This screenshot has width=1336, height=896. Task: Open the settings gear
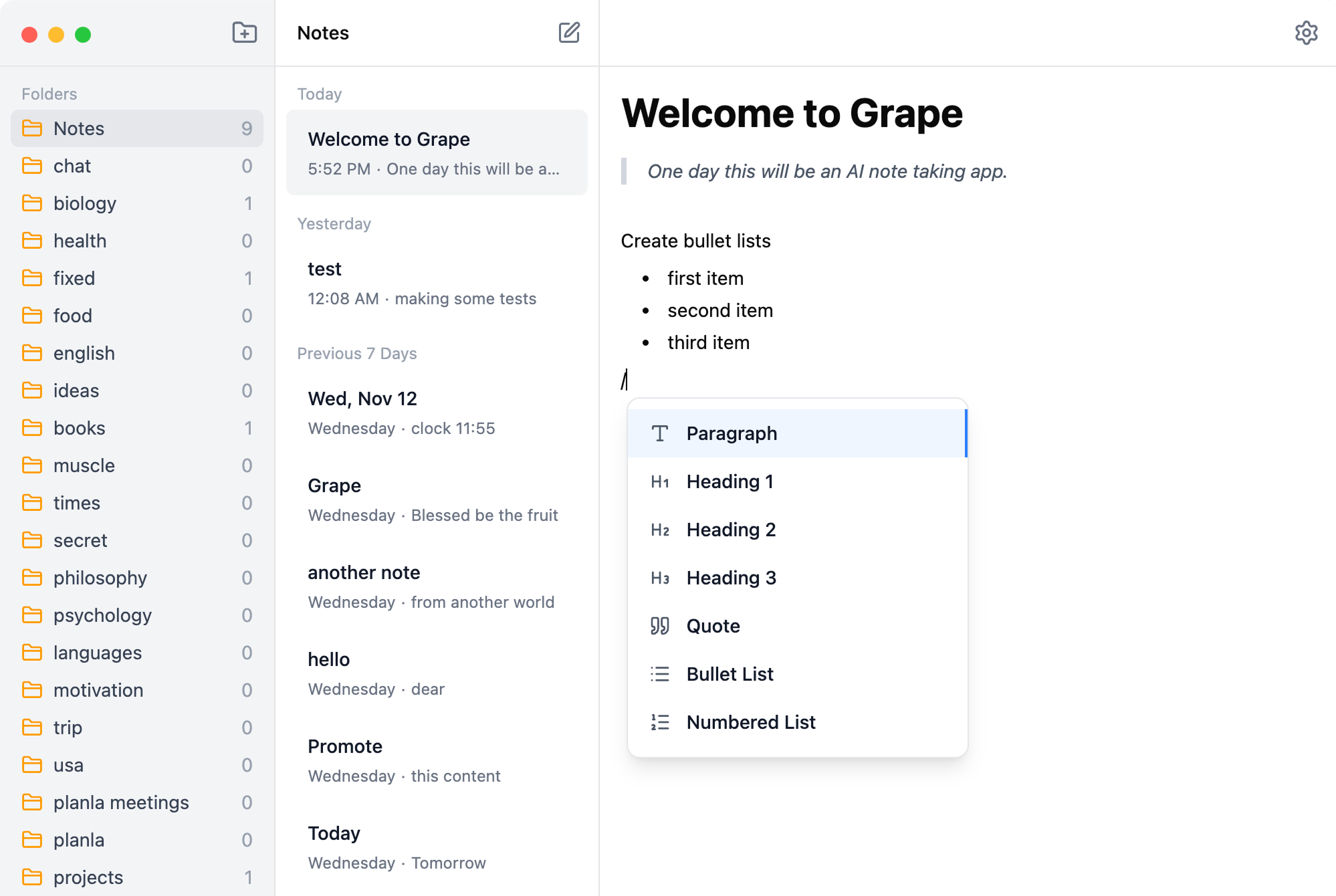tap(1305, 33)
